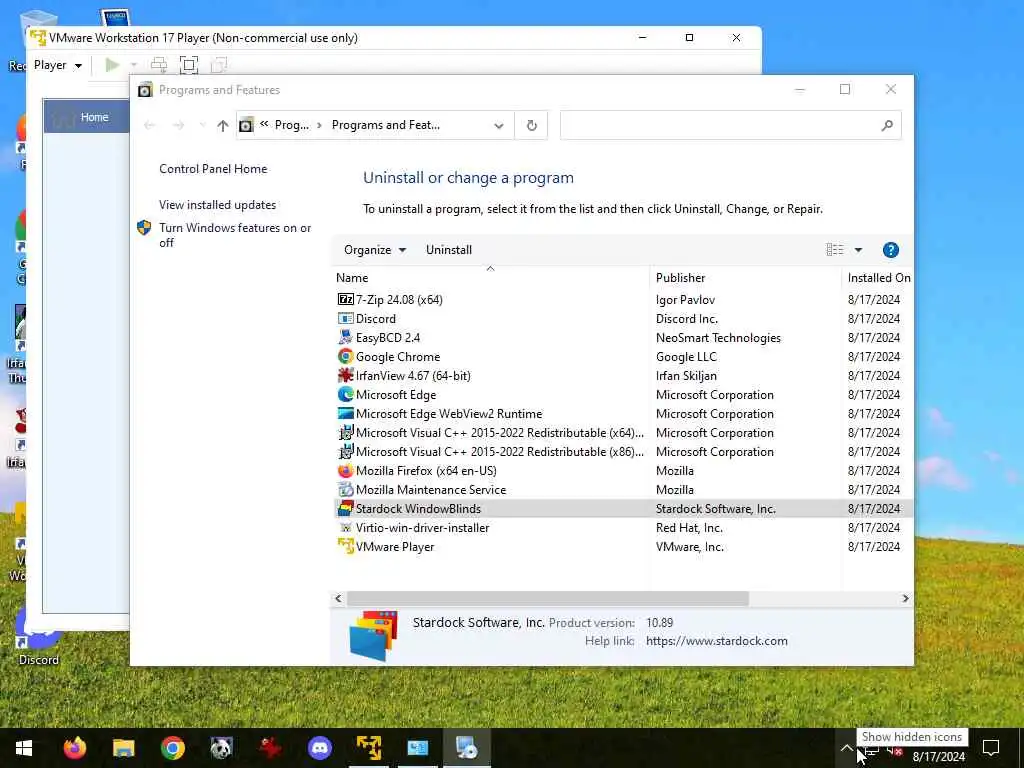The width and height of the screenshot is (1024, 768).
Task: Click publisher Irfan Skiljan
Action: [x=686, y=376]
